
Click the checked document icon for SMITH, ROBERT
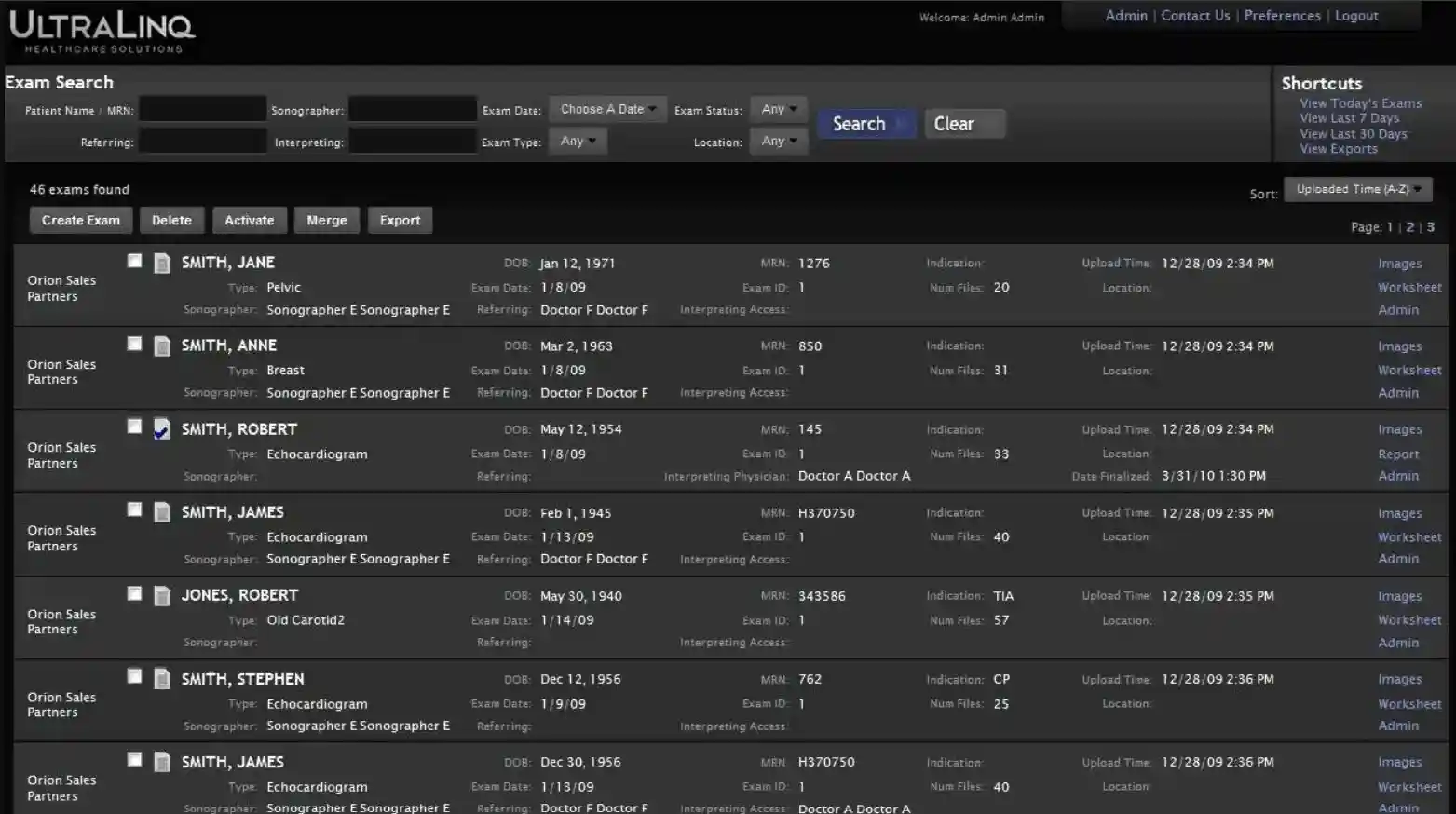pyautogui.click(x=162, y=430)
